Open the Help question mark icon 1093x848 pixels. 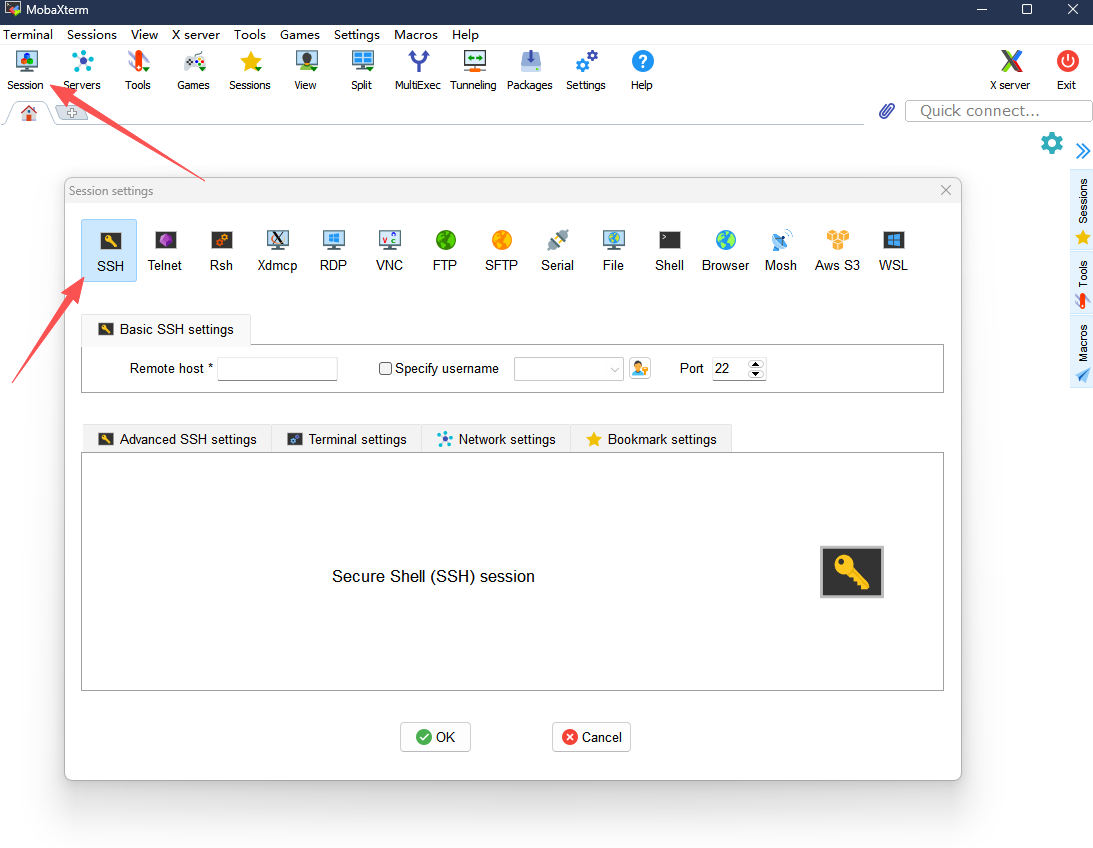click(642, 70)
